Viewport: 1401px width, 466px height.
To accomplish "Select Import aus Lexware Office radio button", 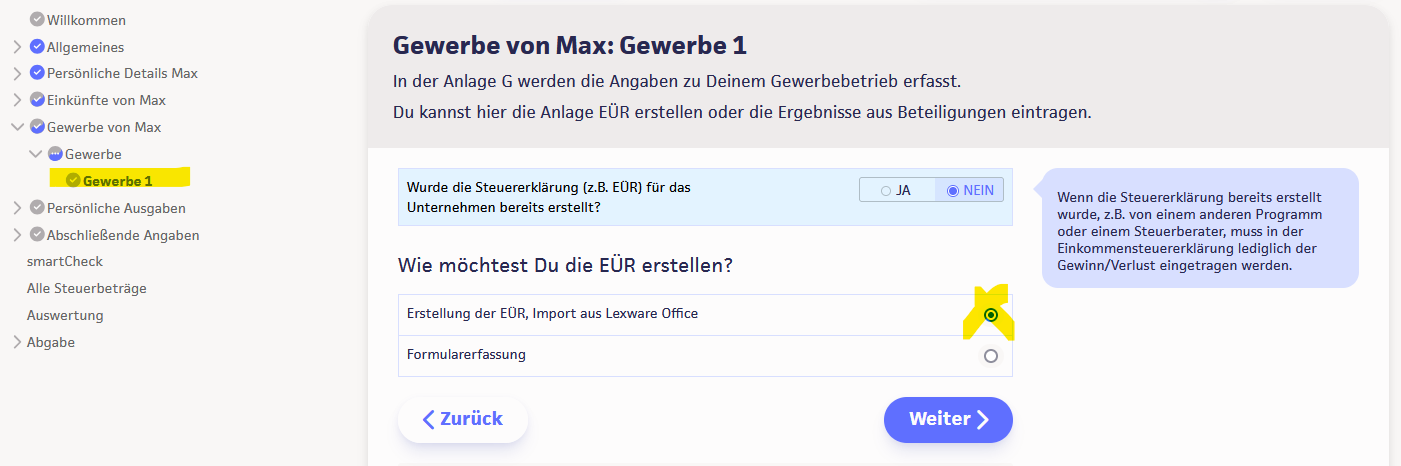I will coord(990,314).
